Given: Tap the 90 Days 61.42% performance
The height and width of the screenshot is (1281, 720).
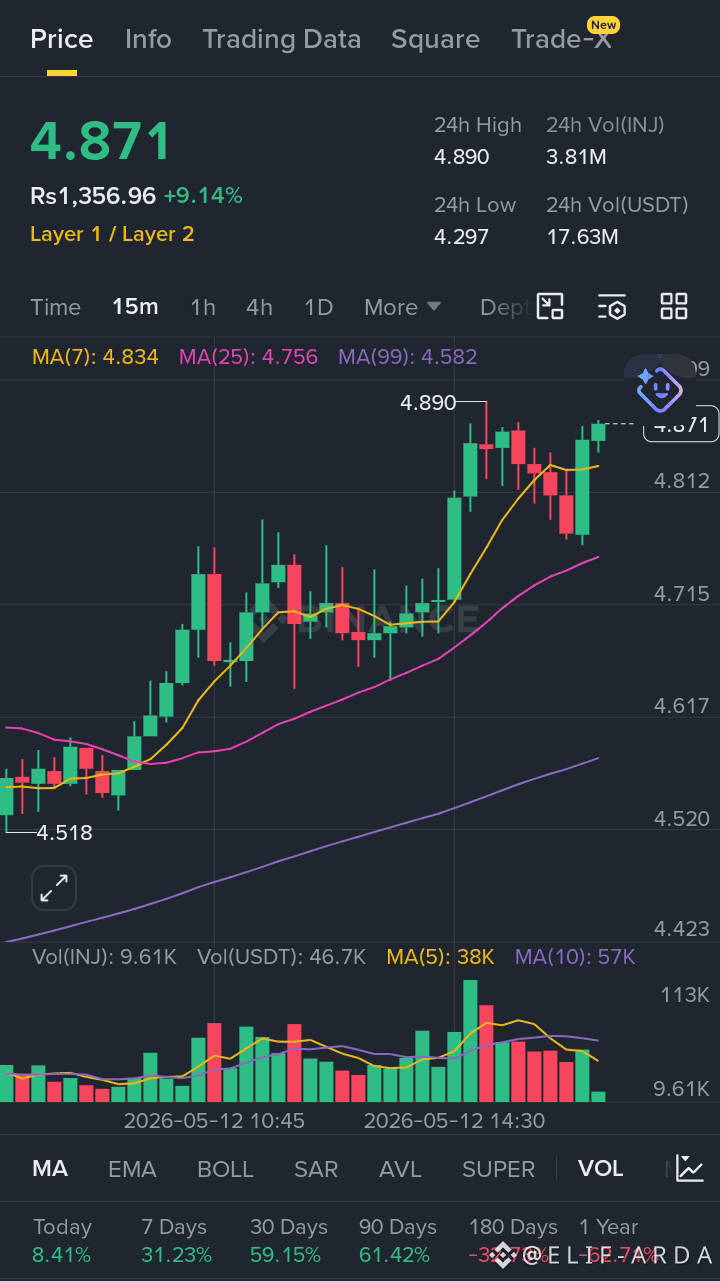Looking at the screenshot, I should 398,1241.
